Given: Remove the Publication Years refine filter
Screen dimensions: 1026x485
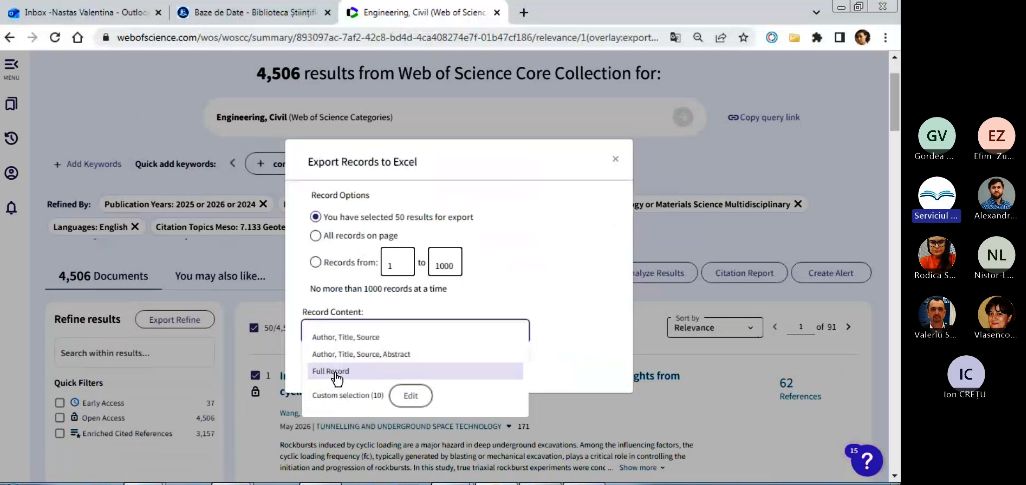Looking at the screenshot, I should [x=263, y=204].
